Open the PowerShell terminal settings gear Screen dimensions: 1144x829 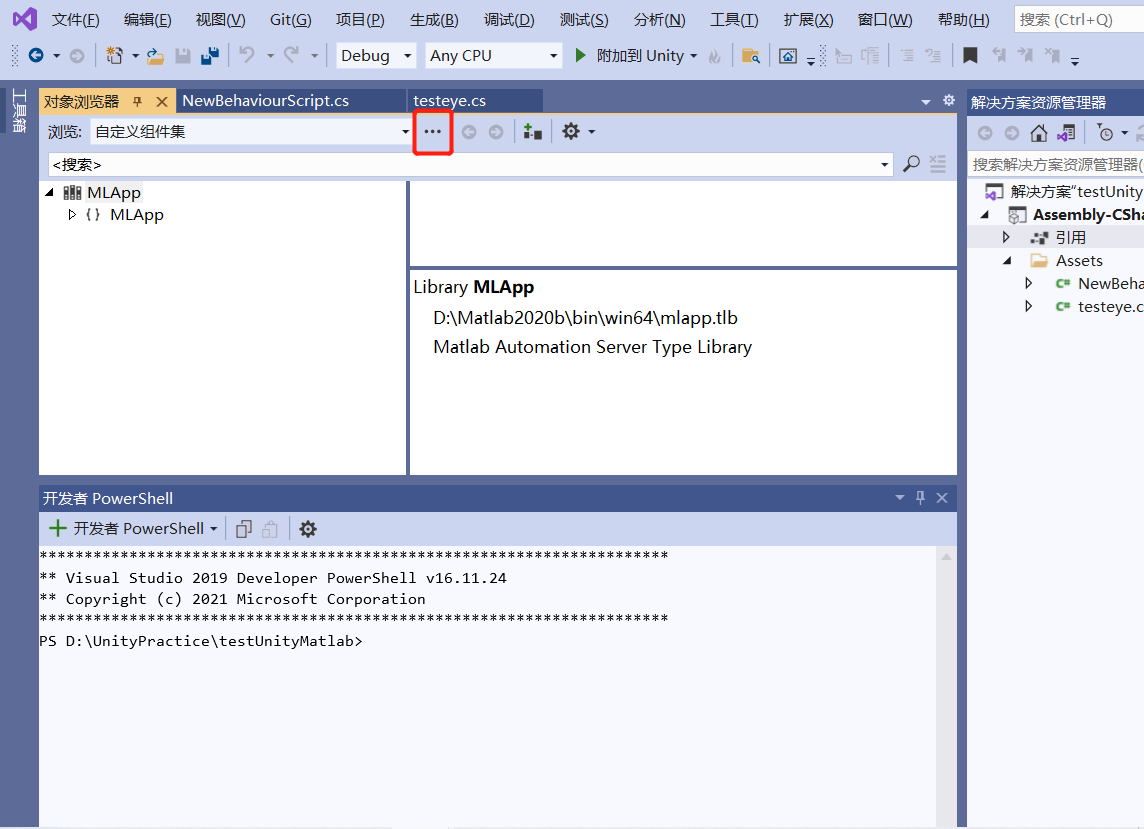[308, 529]
